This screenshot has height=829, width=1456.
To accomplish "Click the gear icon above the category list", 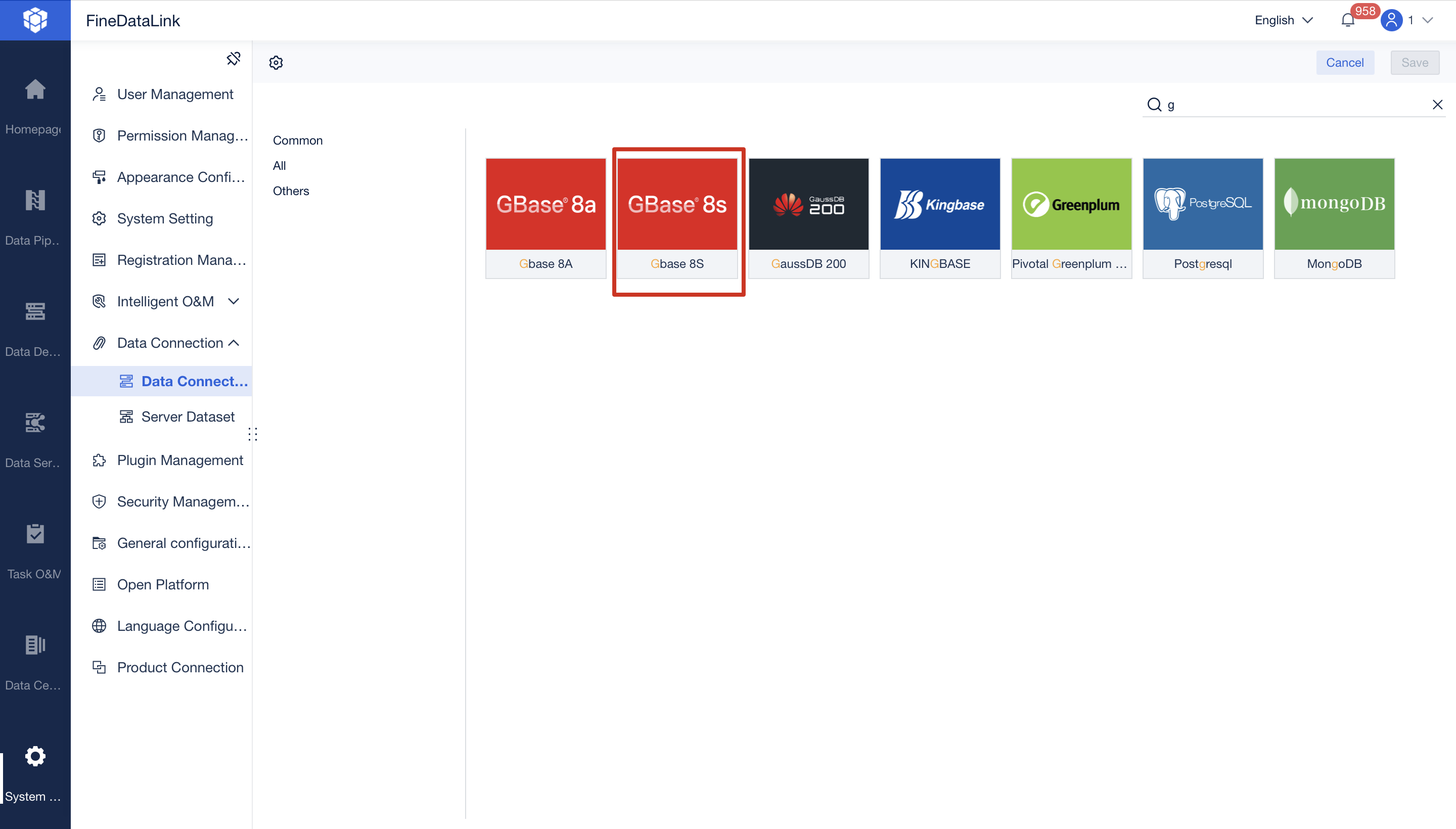I will [x=276, y=63].
